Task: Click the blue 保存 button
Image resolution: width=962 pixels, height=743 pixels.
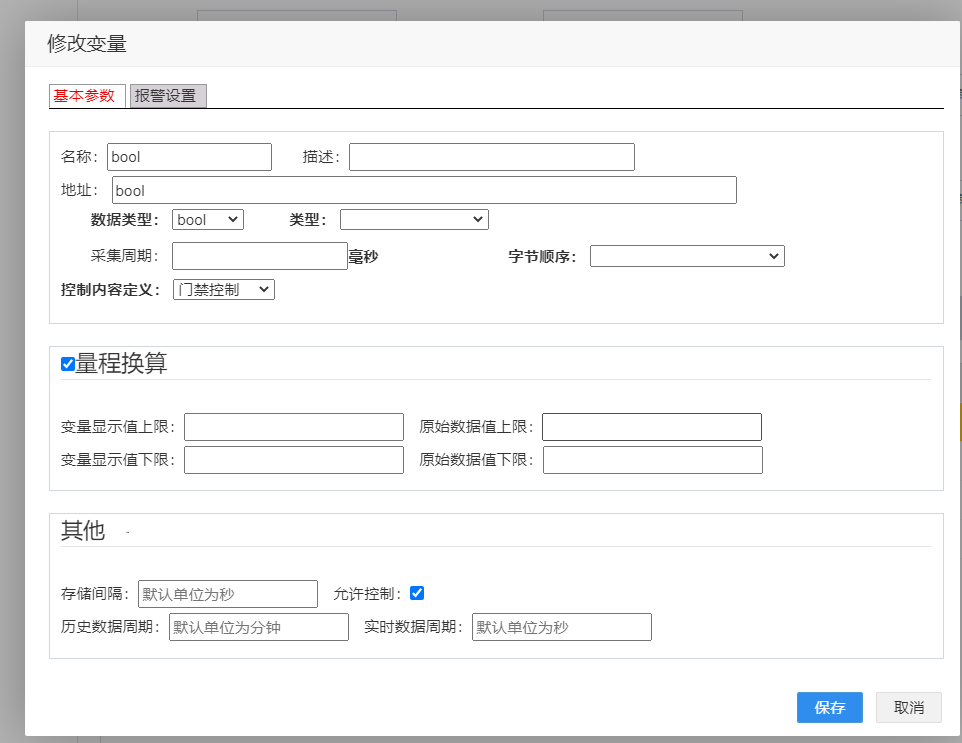Action: point(829,707)
